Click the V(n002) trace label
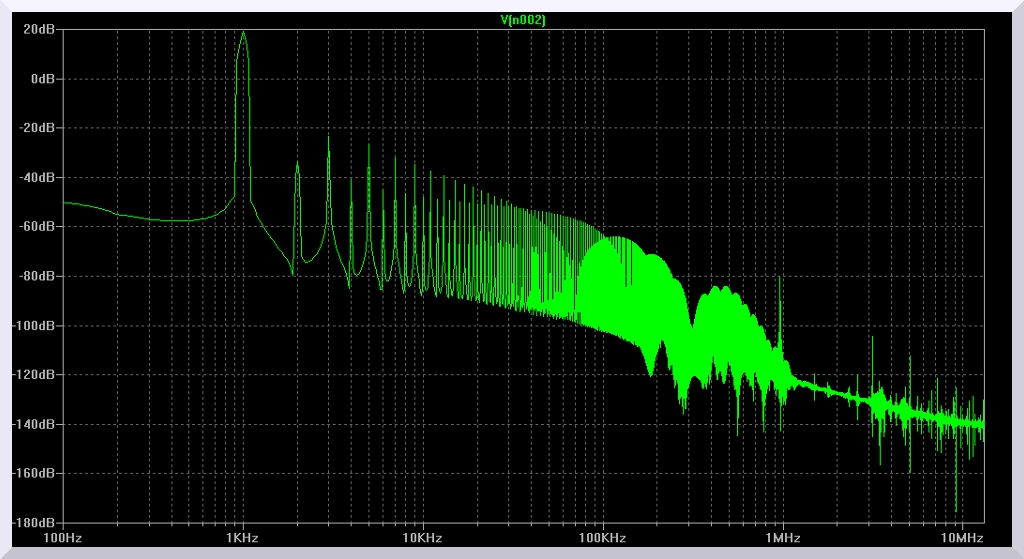This screenshot has width=1024, height=559. [x=523, y=20]
